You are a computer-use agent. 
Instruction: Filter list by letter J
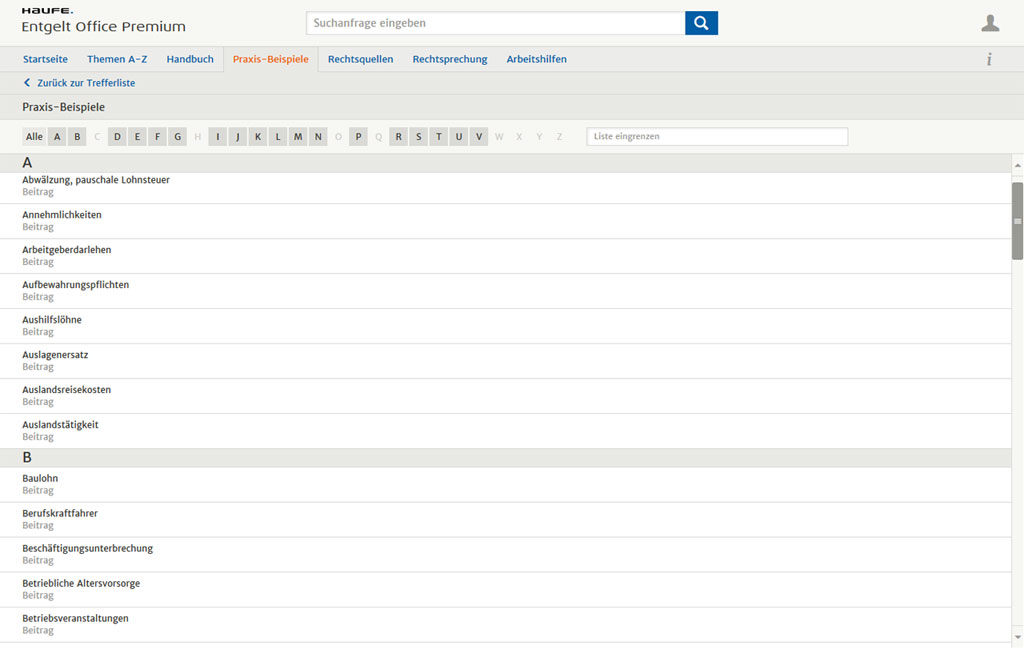pos(238,136)
